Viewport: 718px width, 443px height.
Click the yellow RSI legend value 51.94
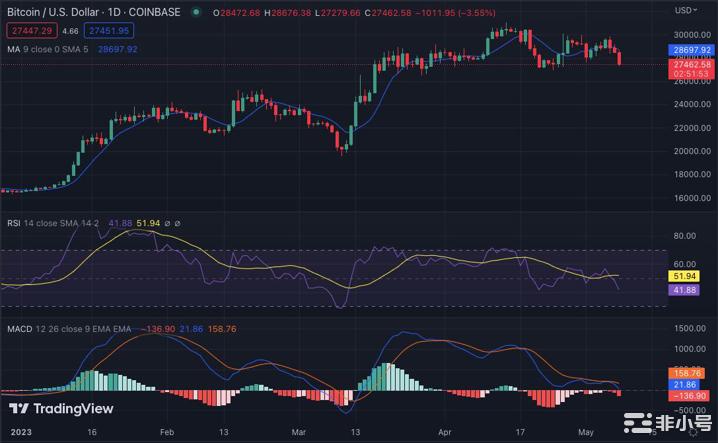[148, 223]
